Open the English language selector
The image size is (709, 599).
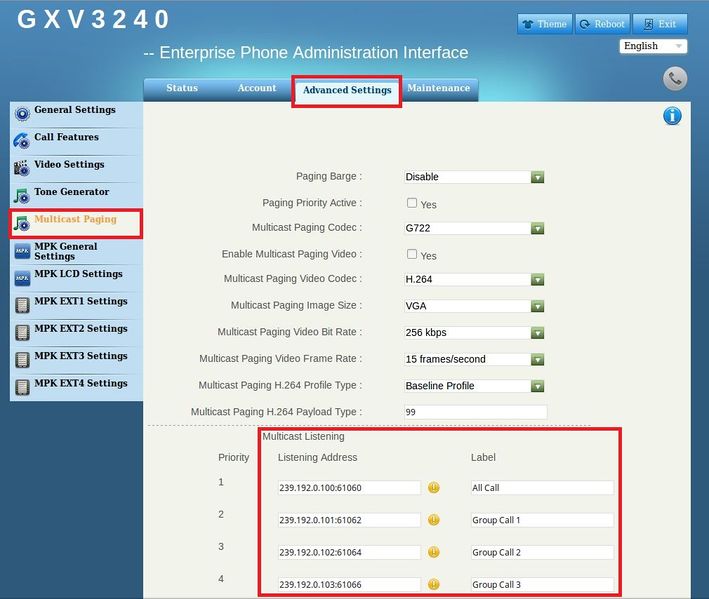[653, 46]
